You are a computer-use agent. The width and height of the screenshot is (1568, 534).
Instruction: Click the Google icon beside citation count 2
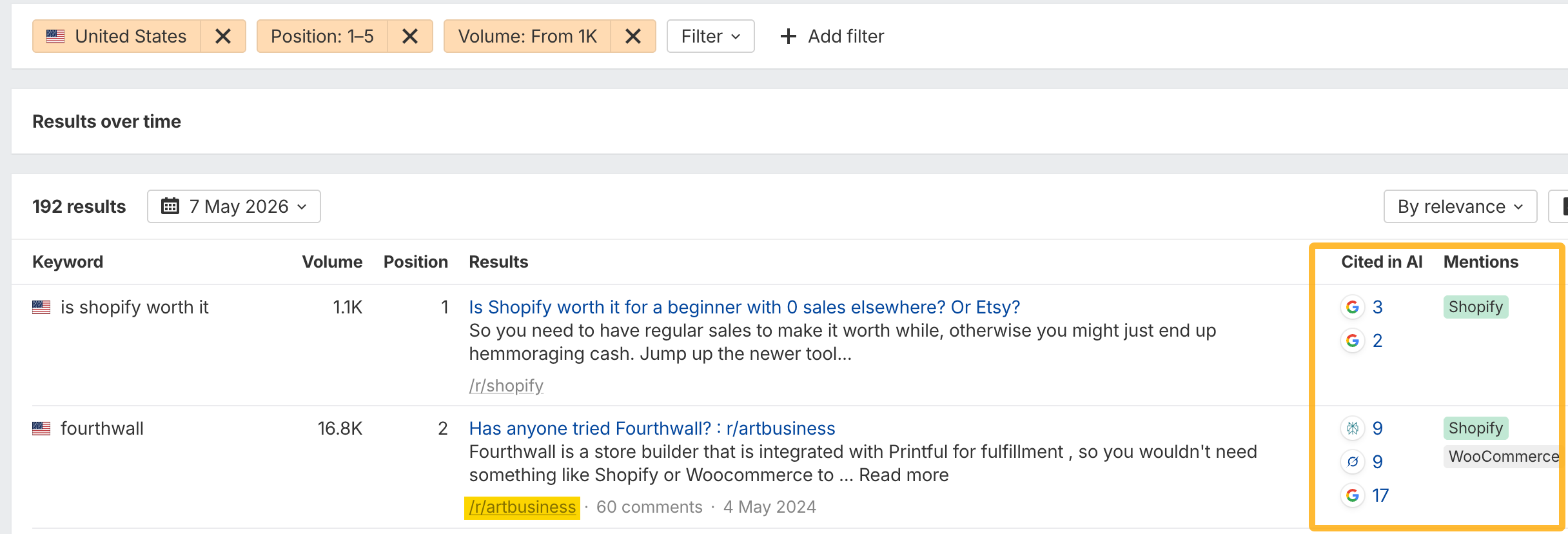(1353, 341)
